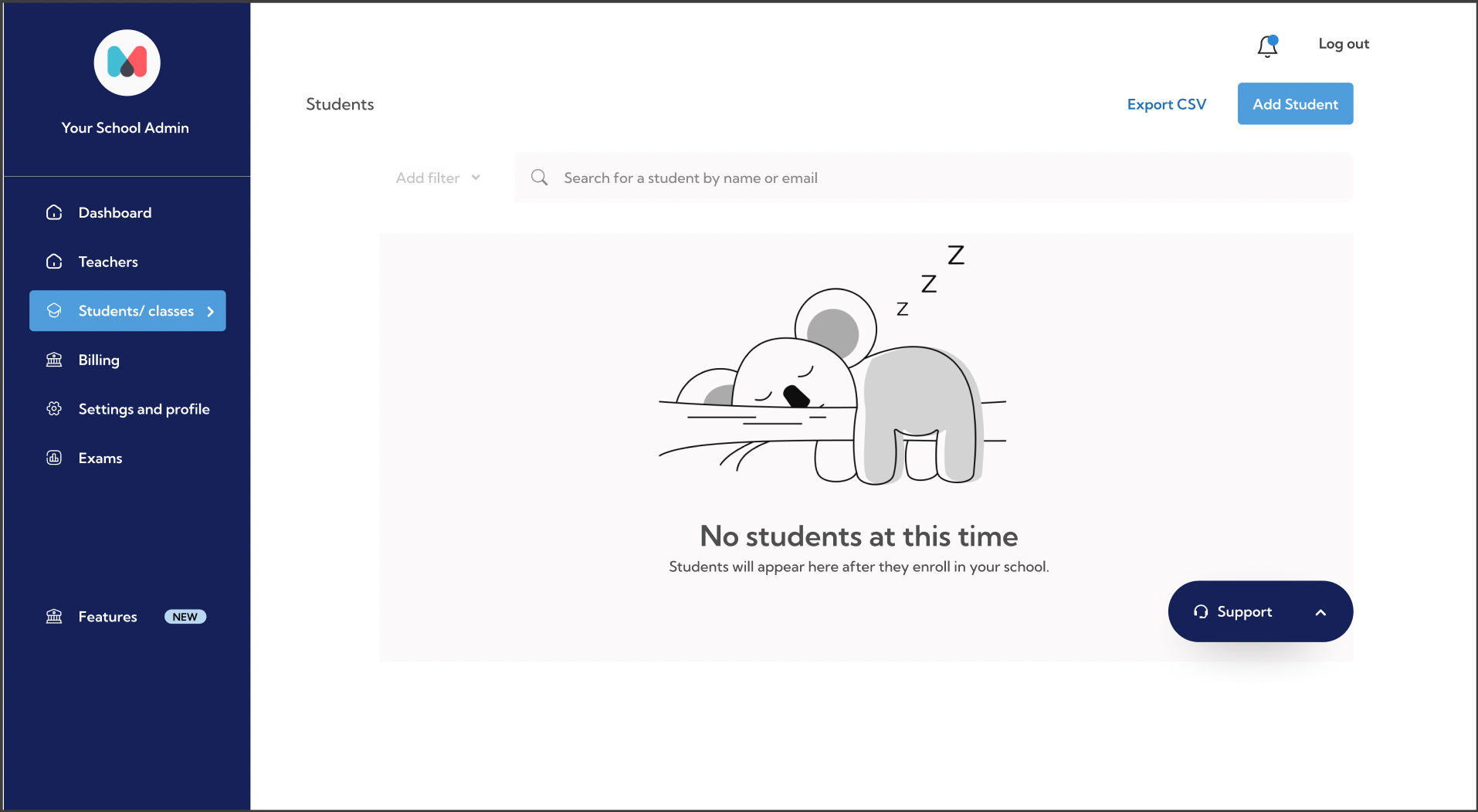Click the sleeping koala illustration

click(832, 364)
